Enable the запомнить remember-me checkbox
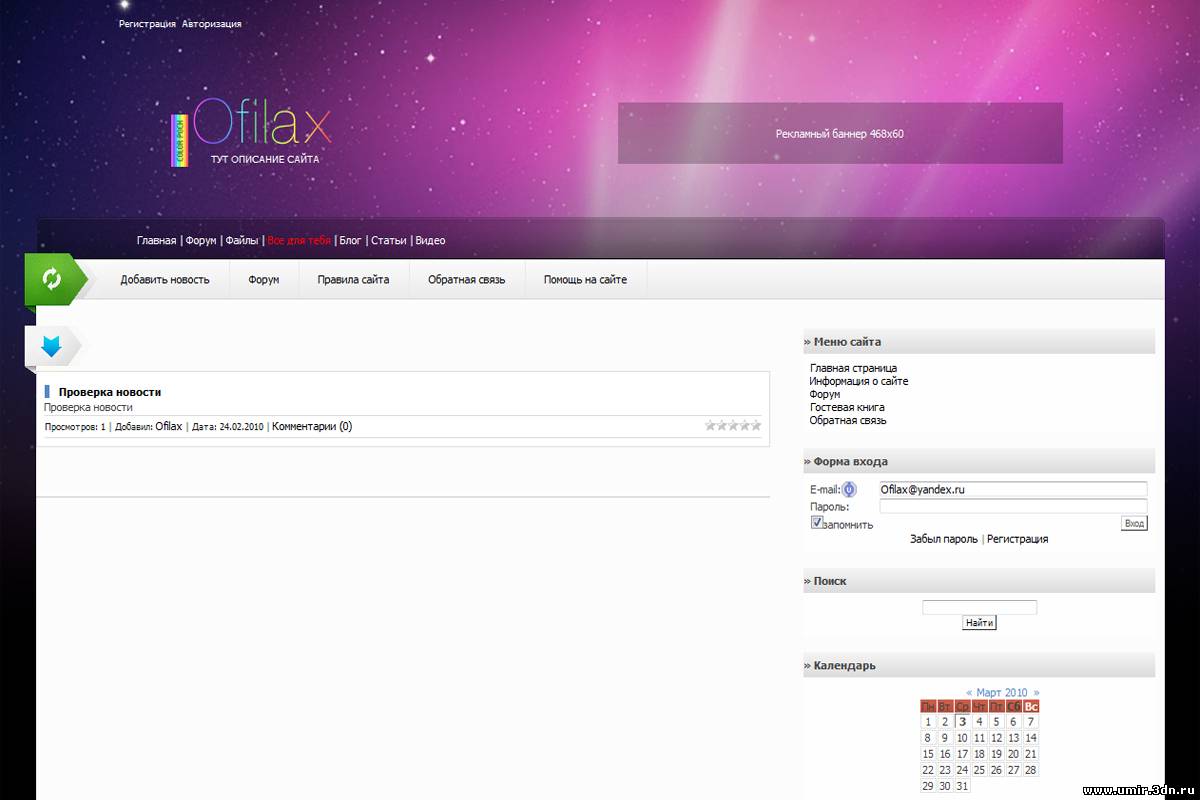The height and width of the screenshot is (800, 1200). click(x=817, y=522)
